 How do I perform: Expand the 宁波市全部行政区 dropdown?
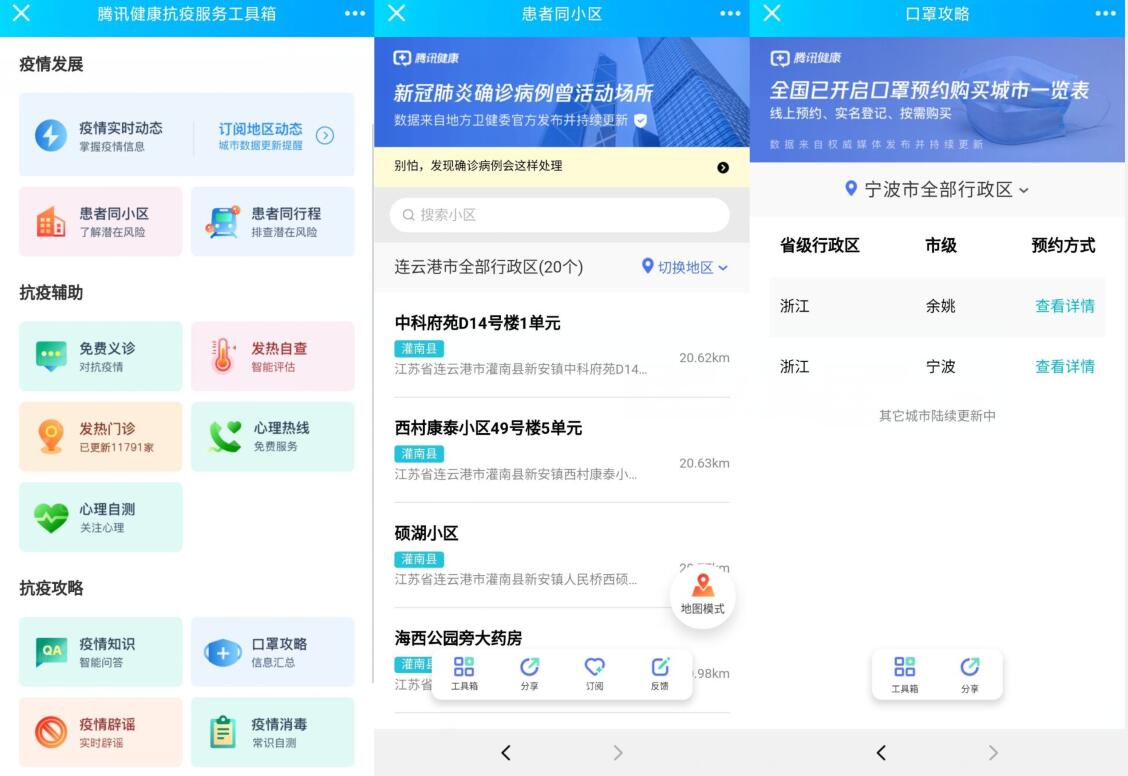pyautogui.click(x=937, y=189)
